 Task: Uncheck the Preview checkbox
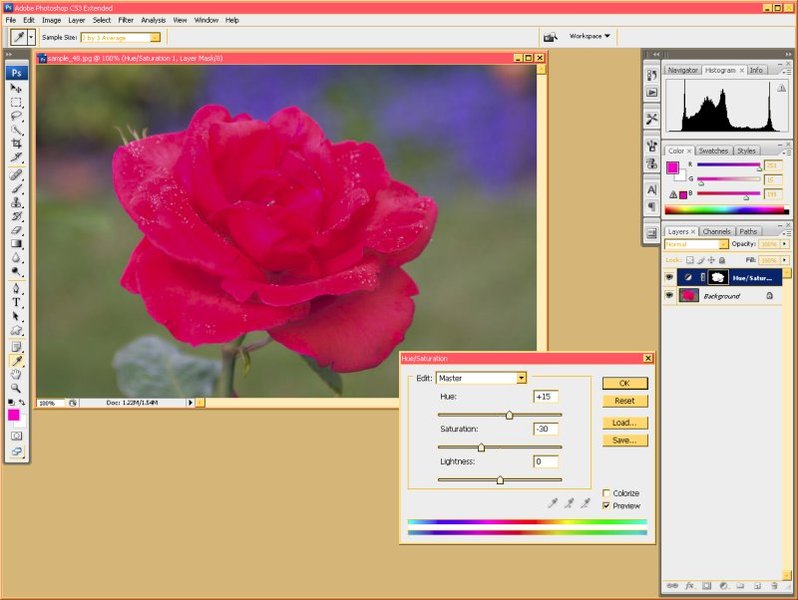pos(606,506)
